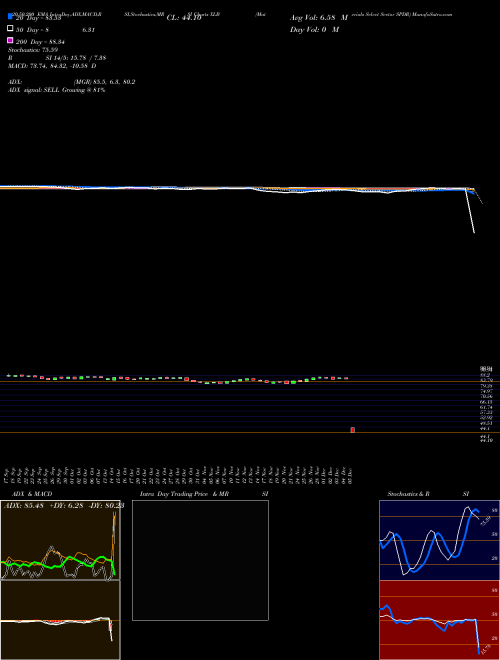Screen dimensions: 500x660
Task: Click the white price line's sharp drop
Action: [470, 211]
